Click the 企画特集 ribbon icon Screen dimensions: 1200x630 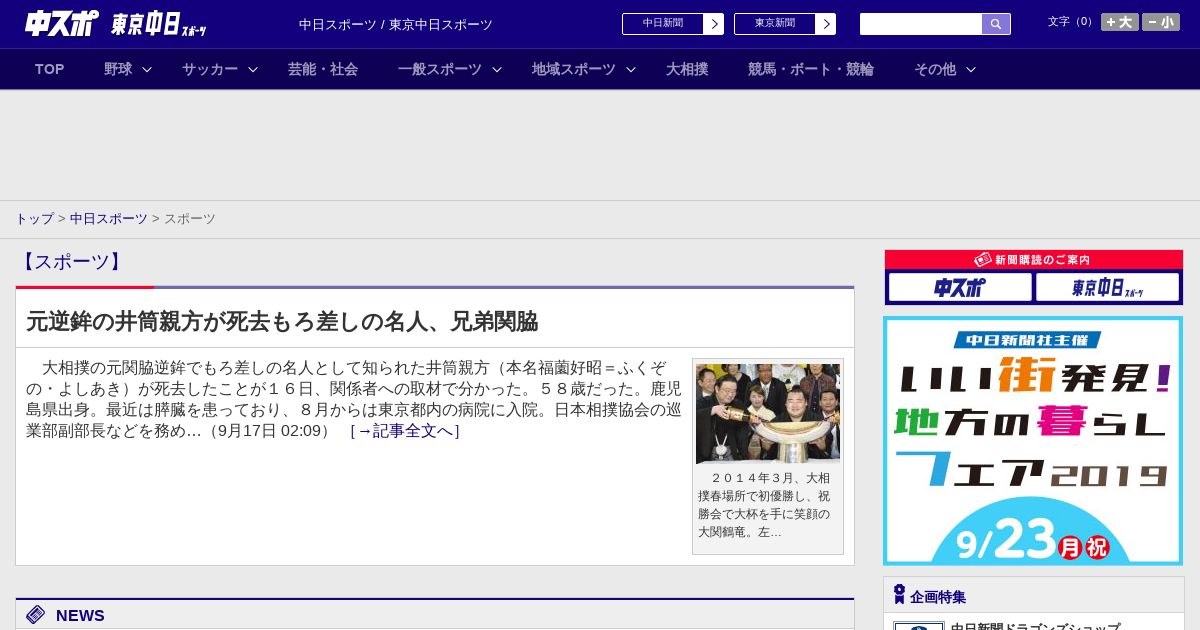899,595
